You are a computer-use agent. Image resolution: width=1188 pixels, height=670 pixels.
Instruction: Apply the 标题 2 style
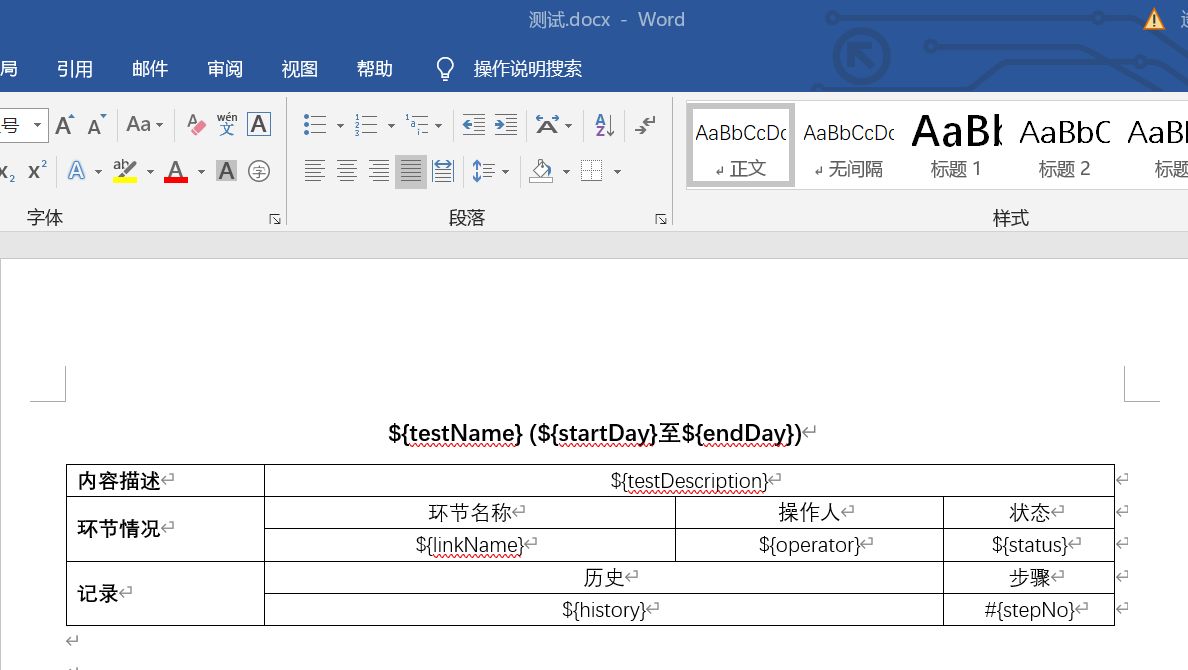(x=1065, y=146)
